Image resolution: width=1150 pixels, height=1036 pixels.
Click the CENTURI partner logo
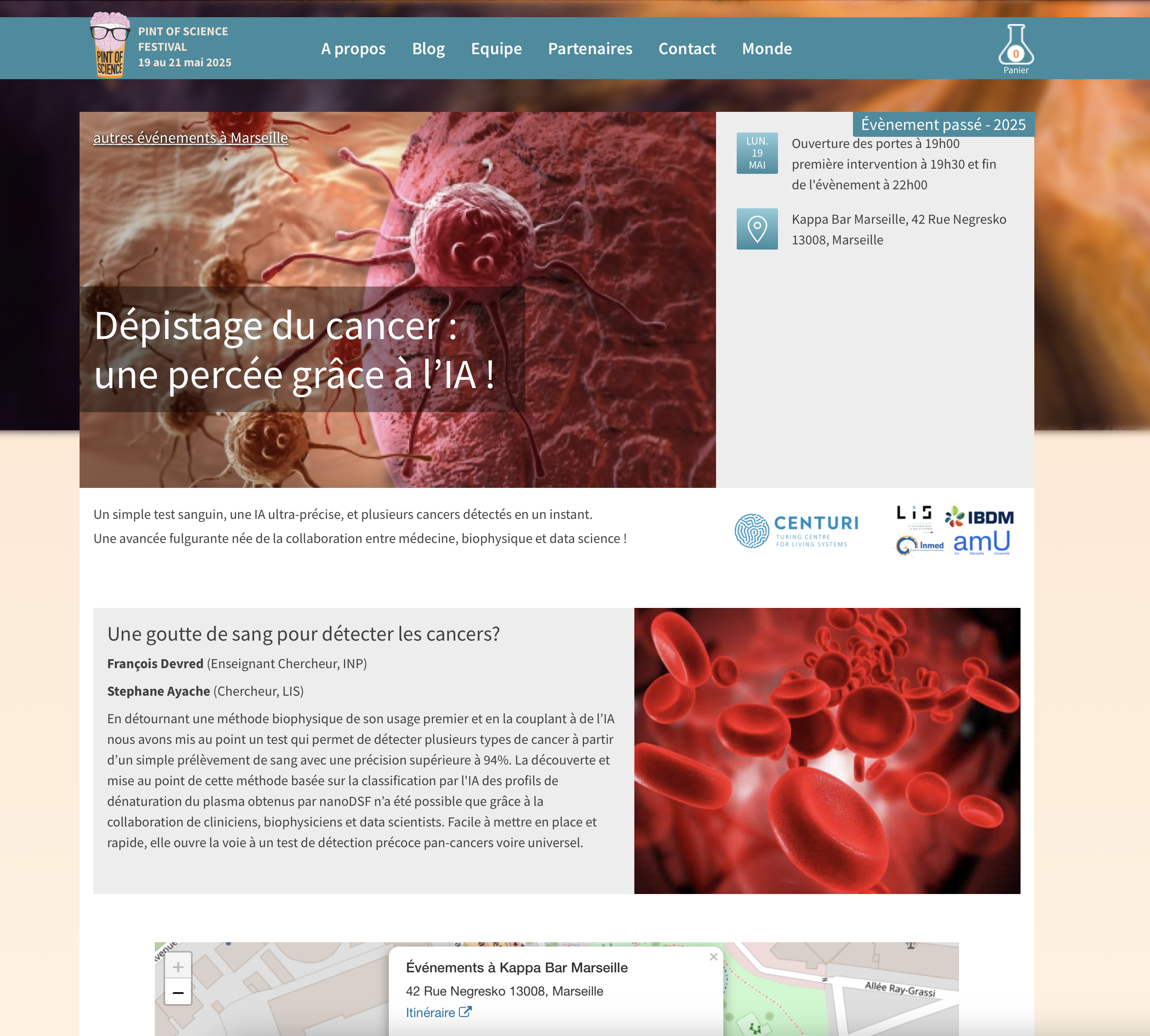pyautogui.click(x=796, y=530)
